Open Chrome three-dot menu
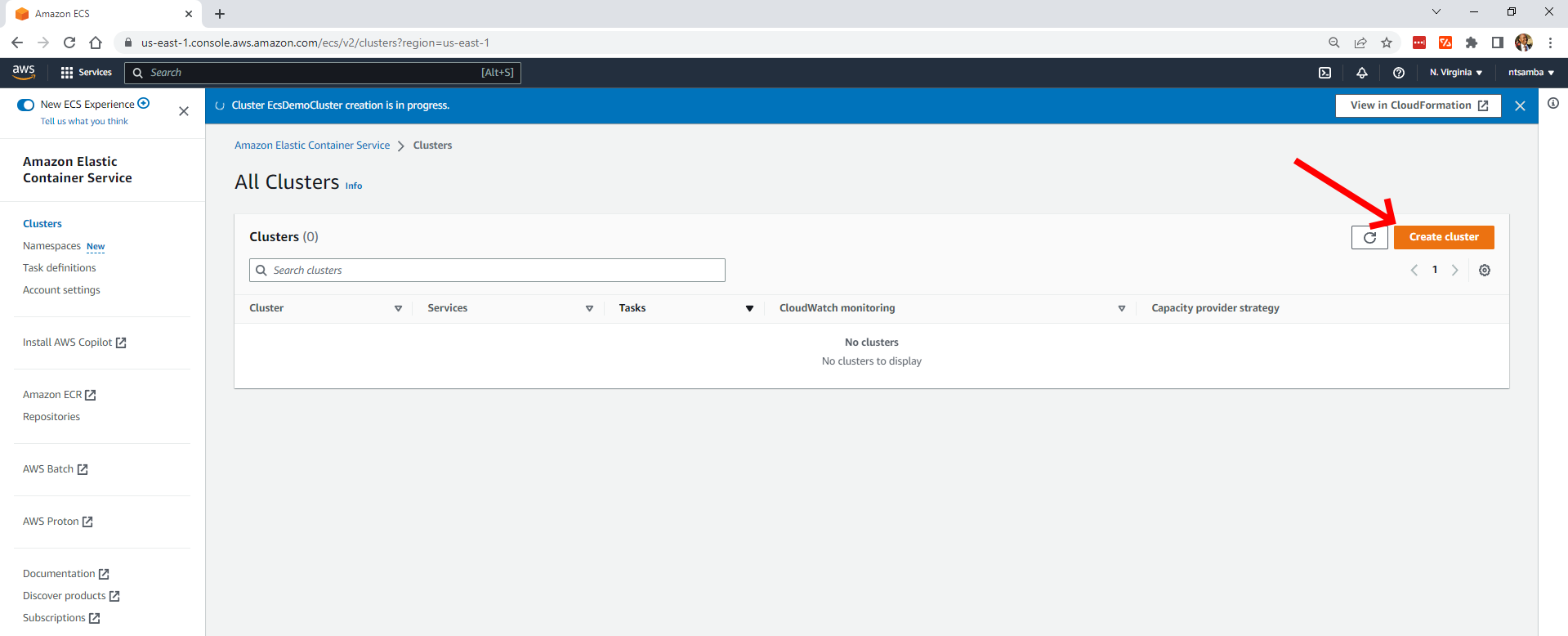 point(1550,43)
